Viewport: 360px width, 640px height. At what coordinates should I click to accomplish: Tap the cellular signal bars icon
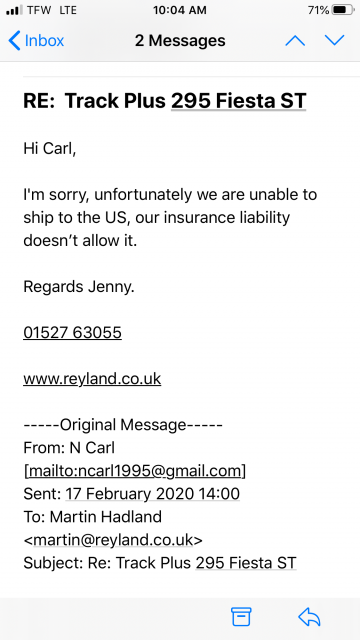pyautogui.click(x=14, y=10)
